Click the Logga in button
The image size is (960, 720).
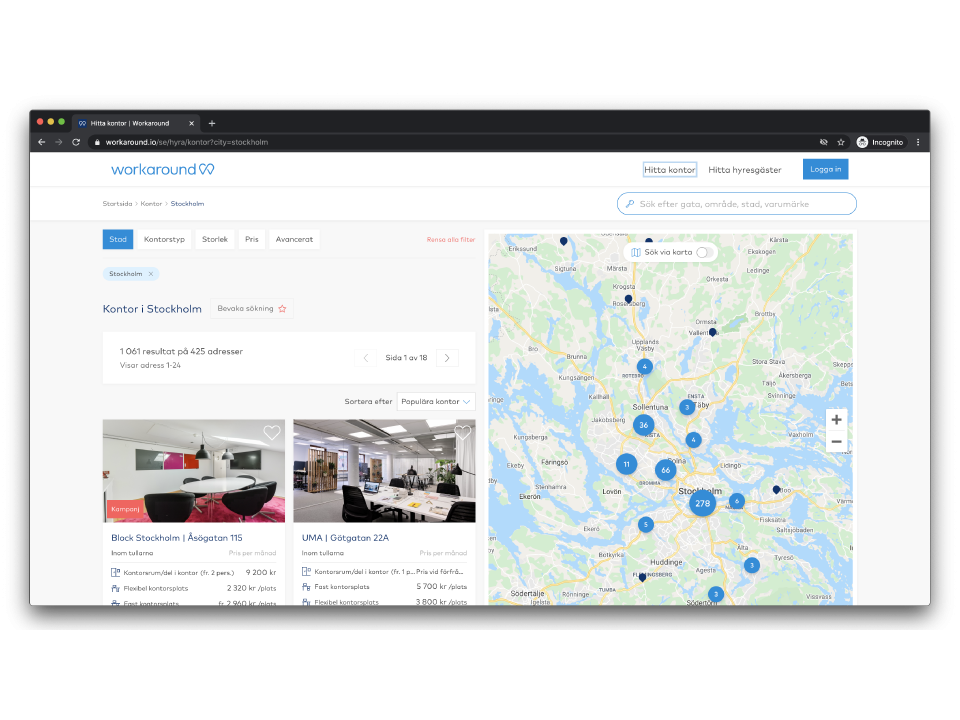825,170
